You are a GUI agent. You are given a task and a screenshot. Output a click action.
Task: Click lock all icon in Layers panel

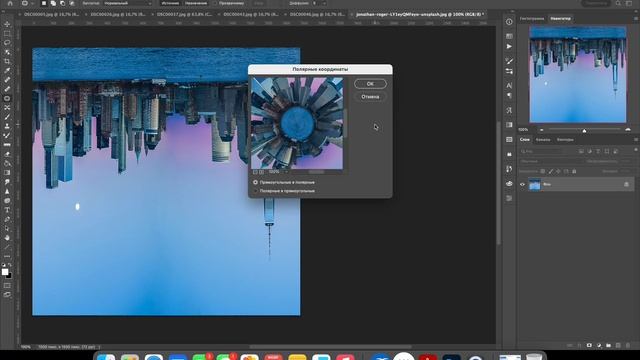click(574, 171)
